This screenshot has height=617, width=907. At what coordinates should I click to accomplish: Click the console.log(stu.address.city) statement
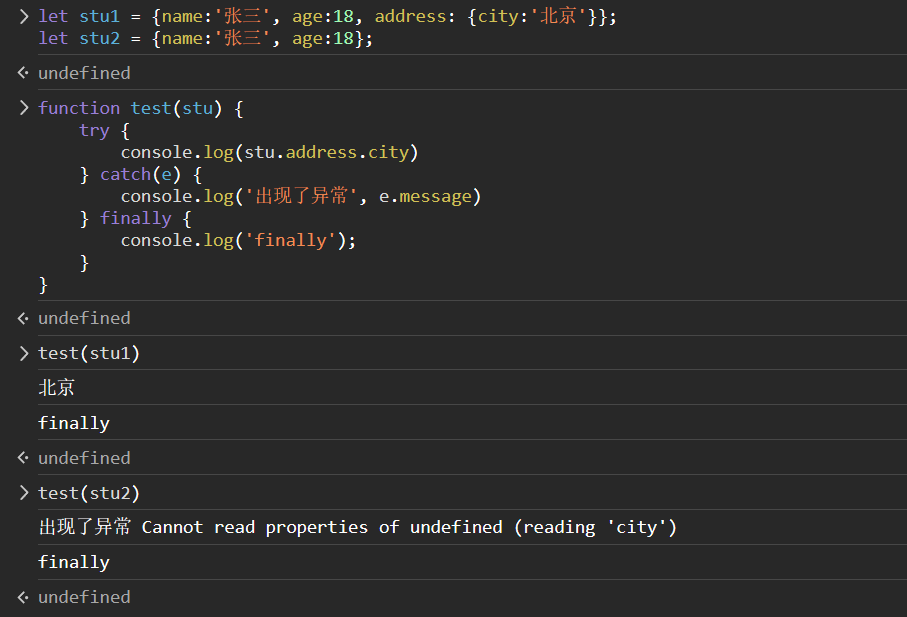269,152
